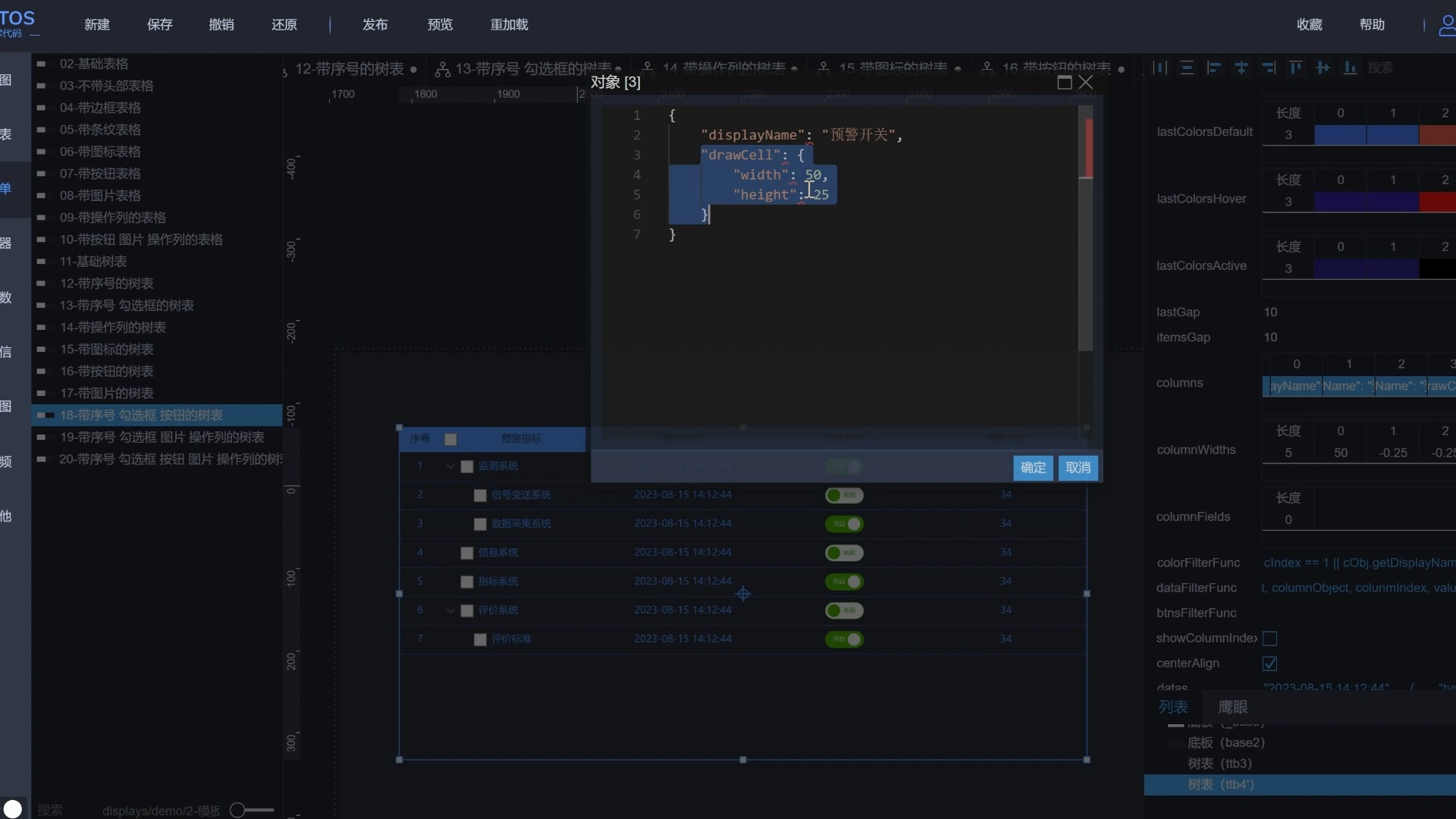Tick the checkbox for 信号变送系统
Viewport: 1456px width, 819px height.
pos(480,495)
